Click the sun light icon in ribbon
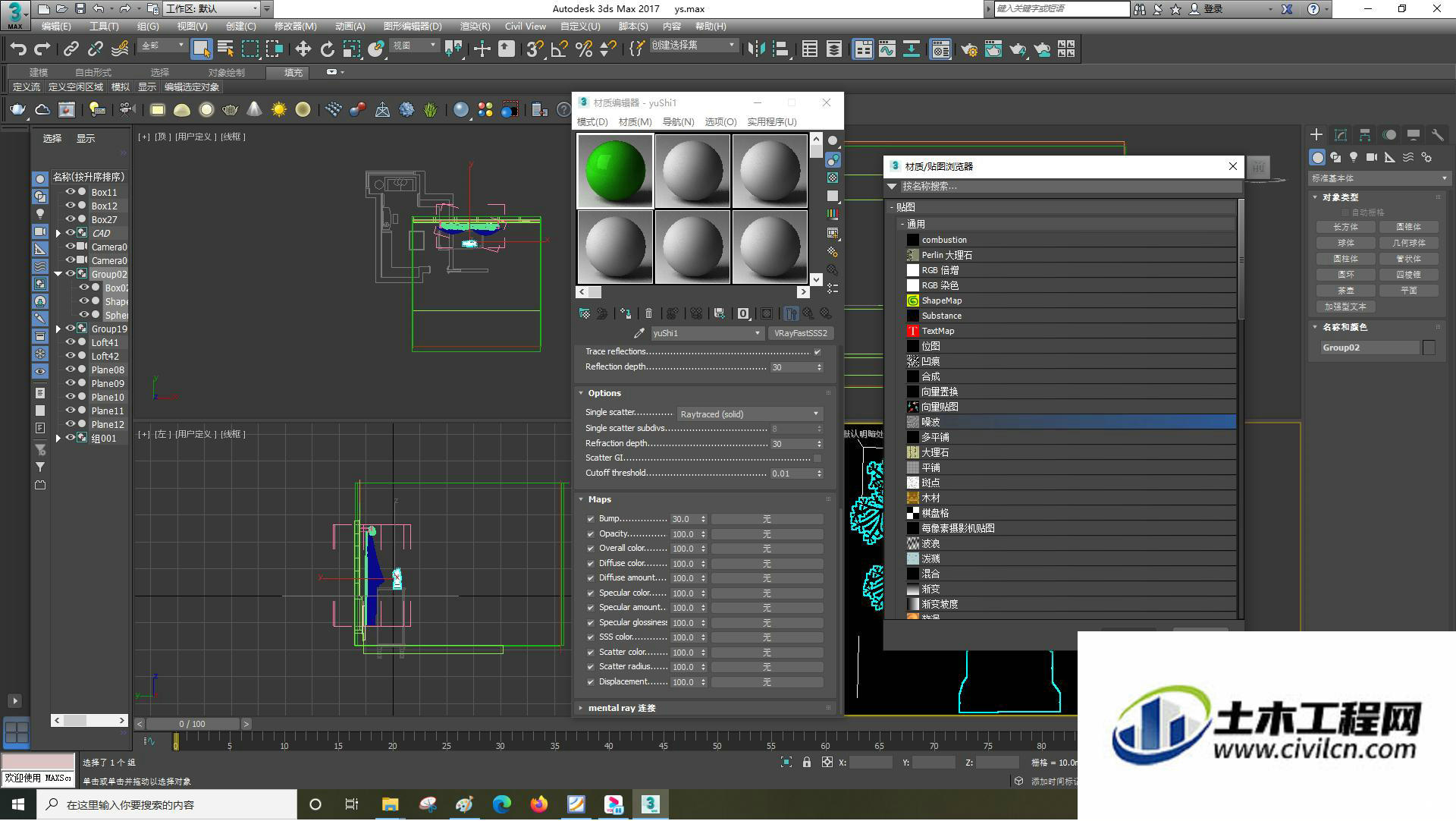The width and height of the screenshot is (1456, 821). coord(279,110)
